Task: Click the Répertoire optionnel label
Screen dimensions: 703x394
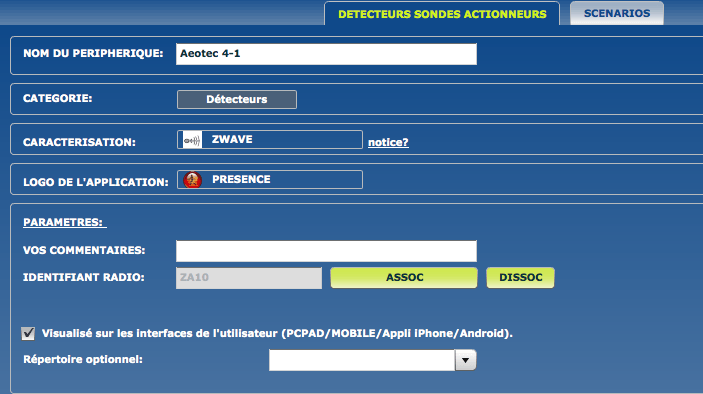Action: pyautogui.click(x=83, y=359)
